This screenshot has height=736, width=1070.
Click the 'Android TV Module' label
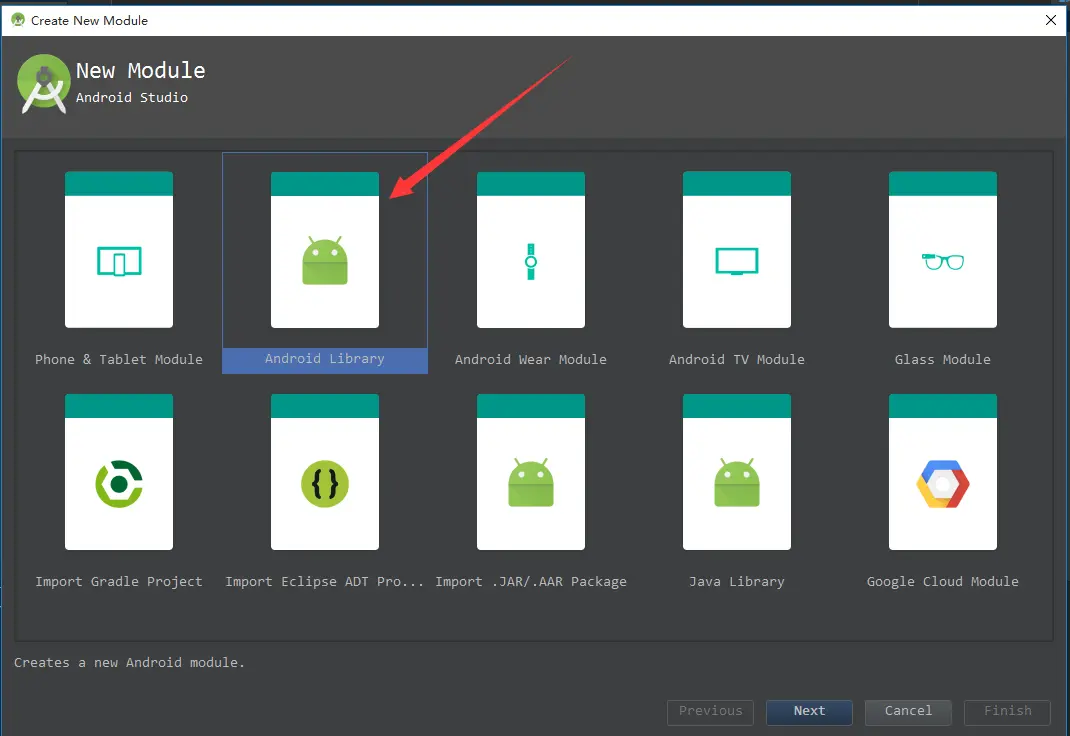point(737,359)
